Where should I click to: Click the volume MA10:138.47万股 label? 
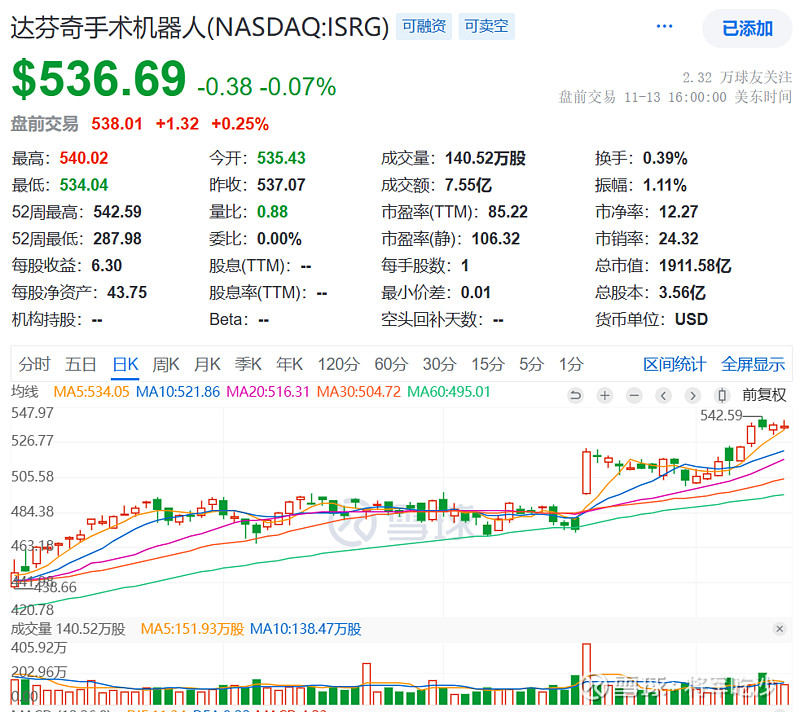[306, 629]
